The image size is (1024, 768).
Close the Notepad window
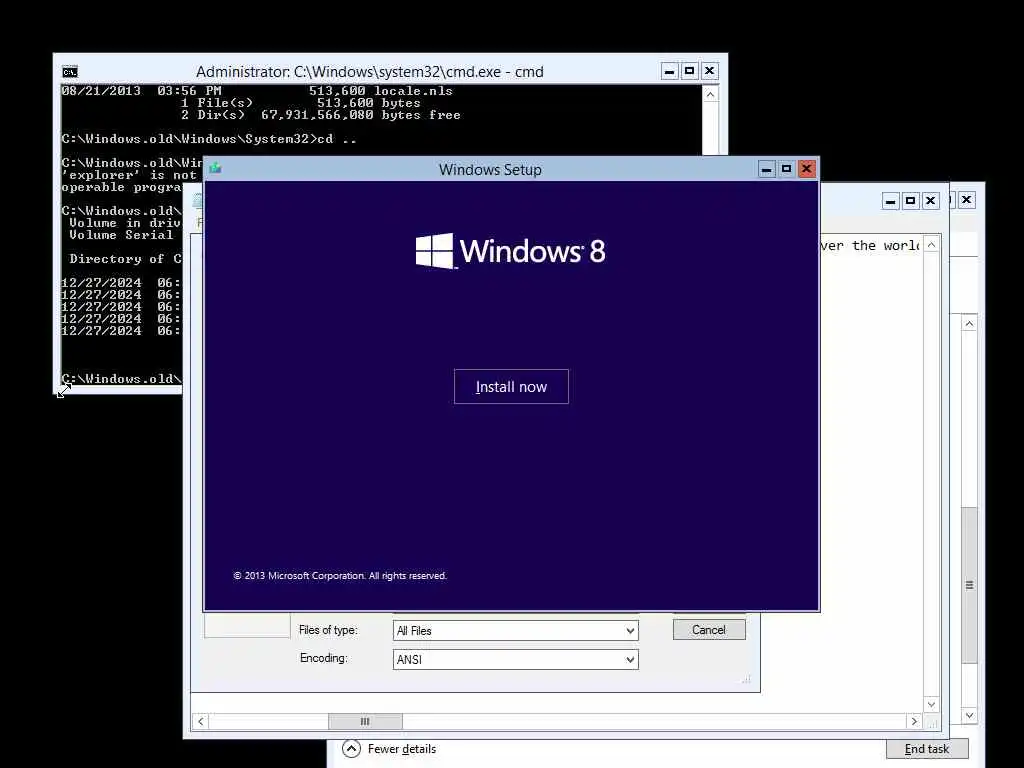click(931, 200)
